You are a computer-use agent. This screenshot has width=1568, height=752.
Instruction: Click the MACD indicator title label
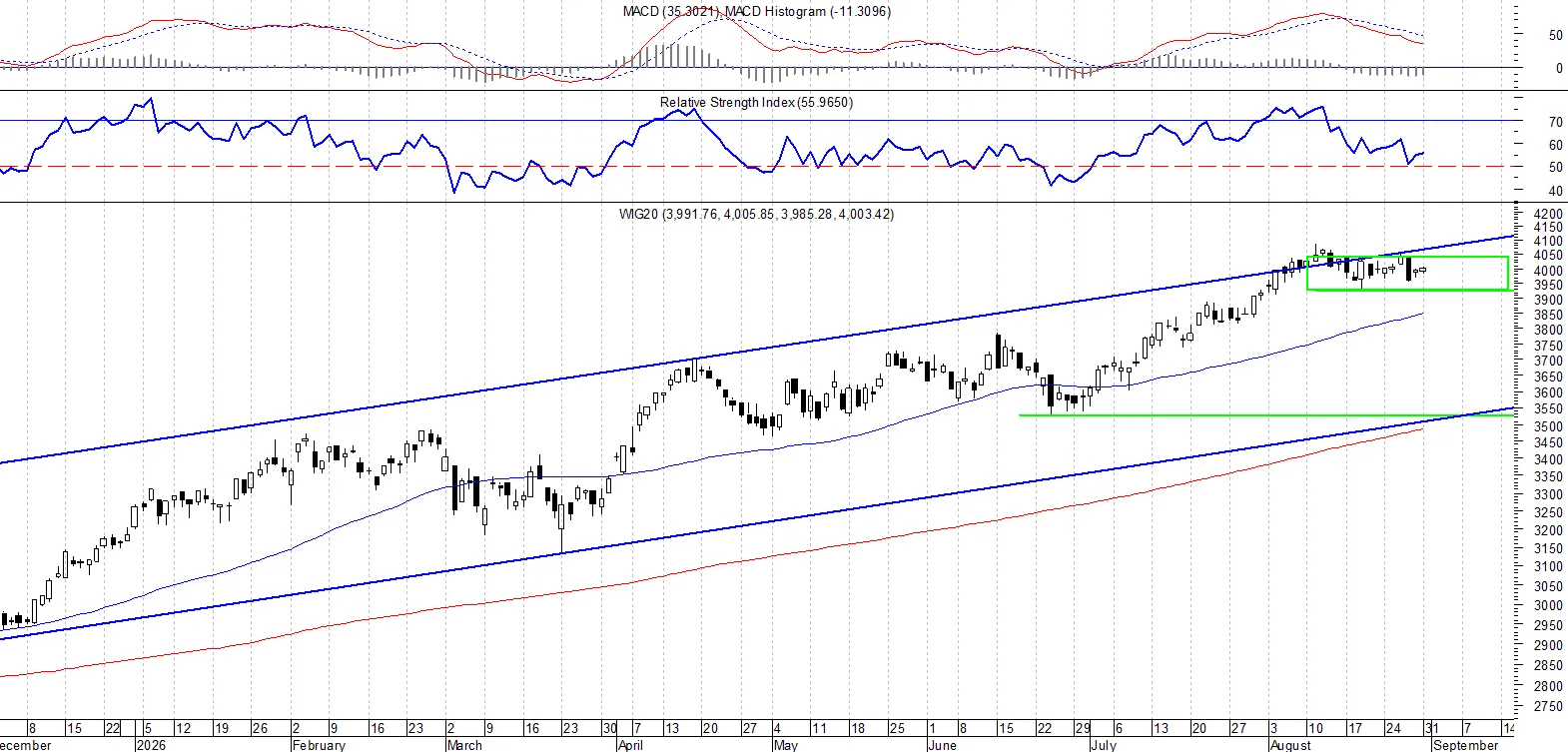pyautogui.click(x=756, y=11)
